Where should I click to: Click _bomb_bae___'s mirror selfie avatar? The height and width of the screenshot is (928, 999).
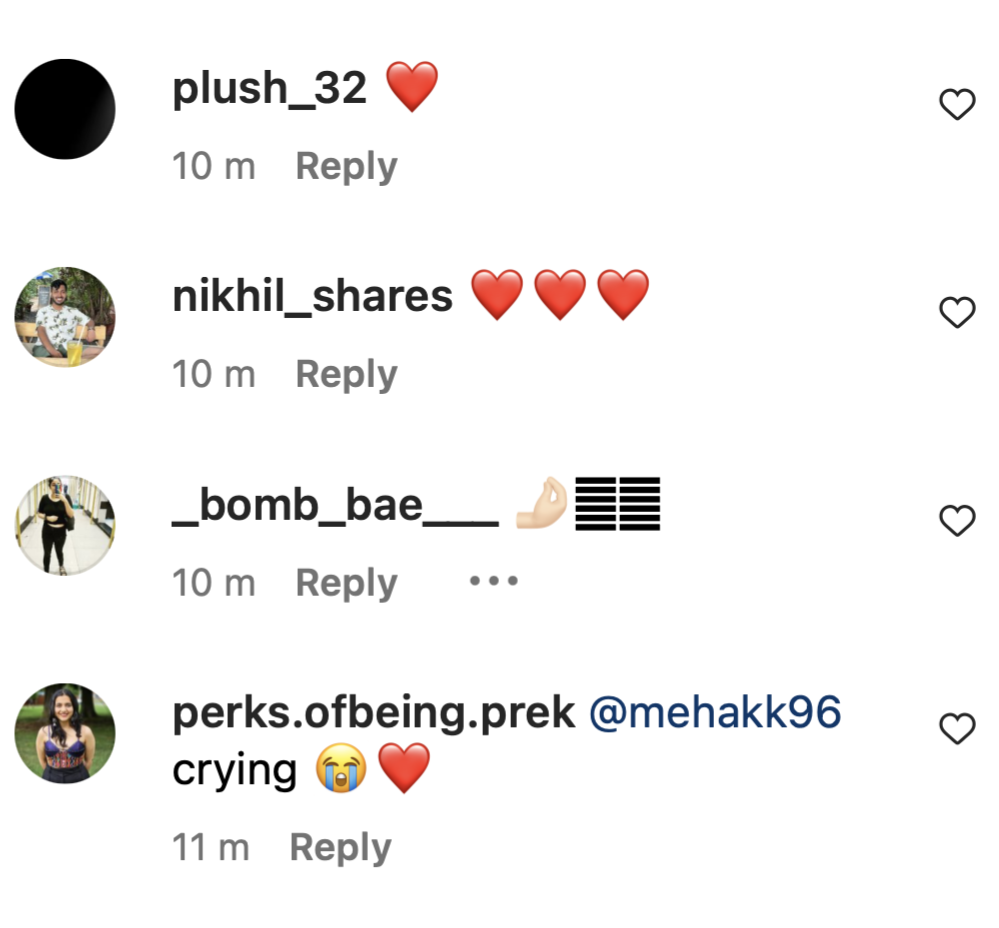tap(65, 525)
